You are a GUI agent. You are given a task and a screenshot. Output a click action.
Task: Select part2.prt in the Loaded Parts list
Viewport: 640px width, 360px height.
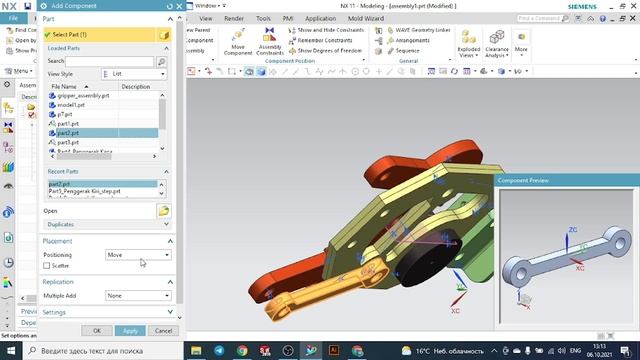(x=103, y=133)
